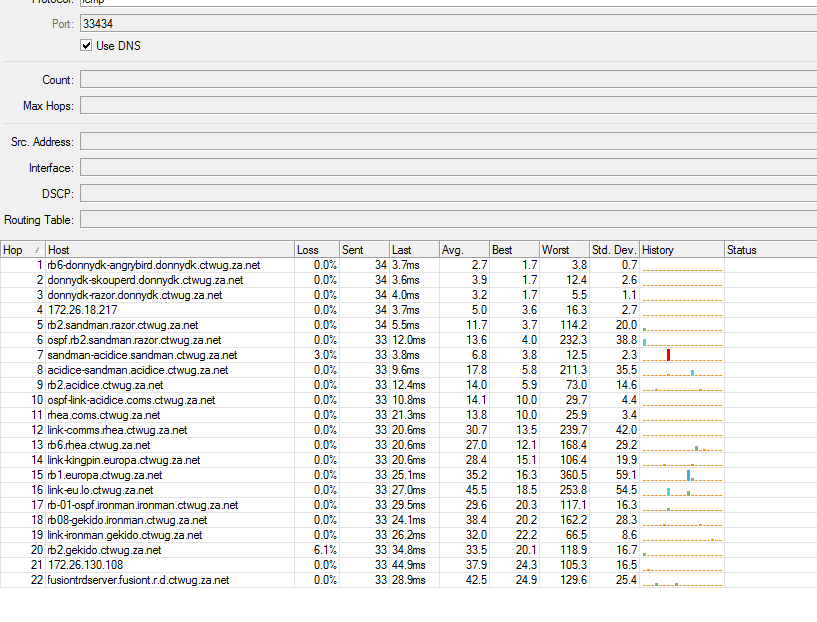The image size is (817, 622).
Task: Select host donnydk-skouperd.donnydk.ctwug.za.net
Action: pos(145,280)
